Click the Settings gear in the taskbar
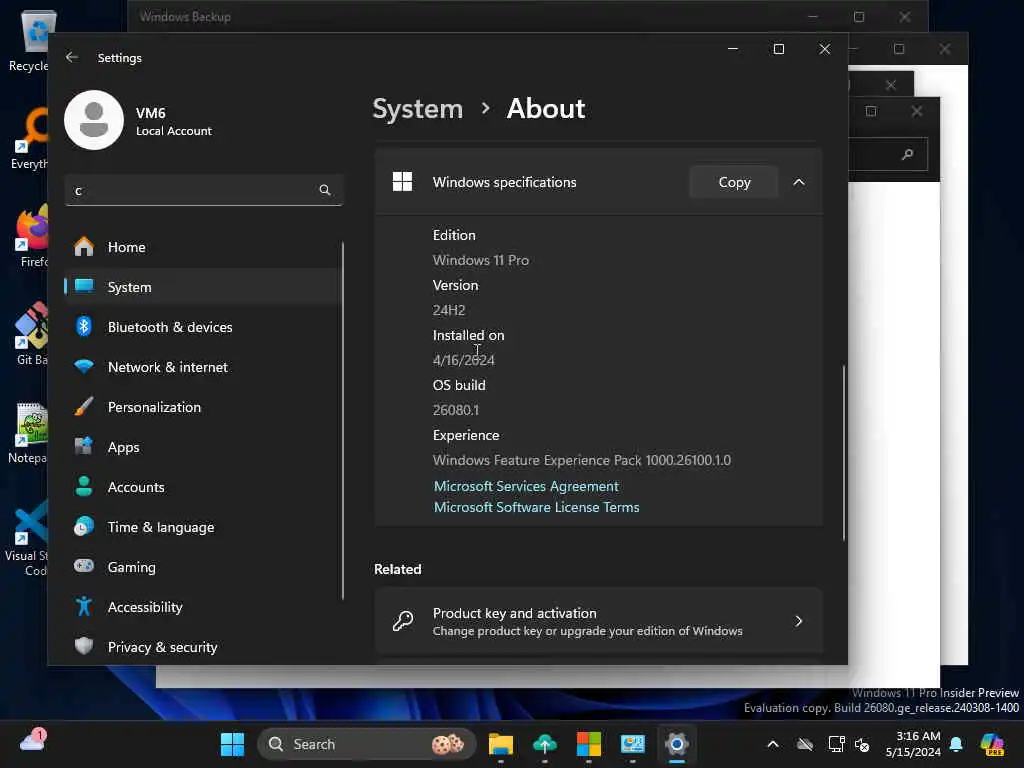The image size is (1024, 768). [677, 744]
